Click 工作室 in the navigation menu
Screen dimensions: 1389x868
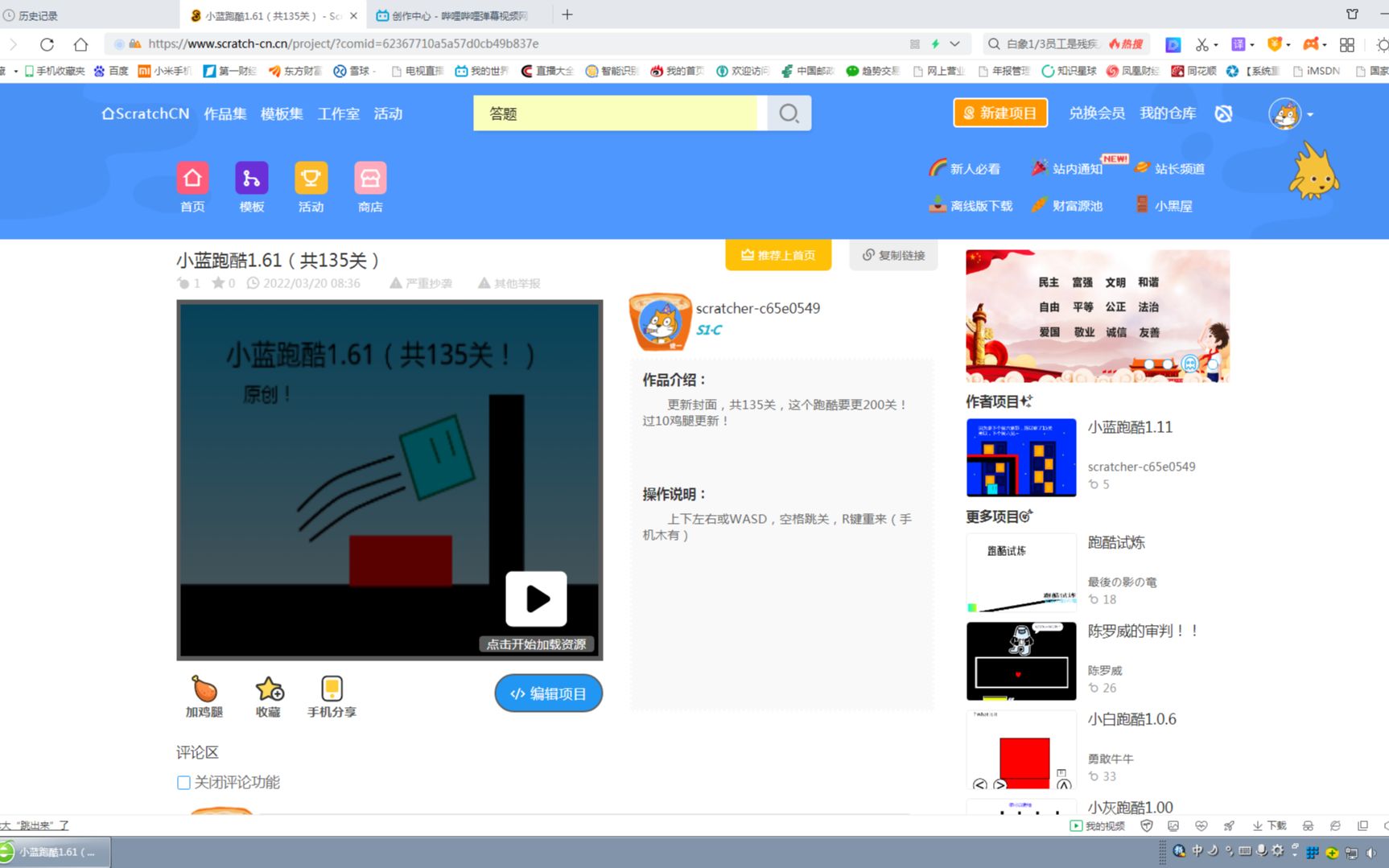tap(338, 113)
